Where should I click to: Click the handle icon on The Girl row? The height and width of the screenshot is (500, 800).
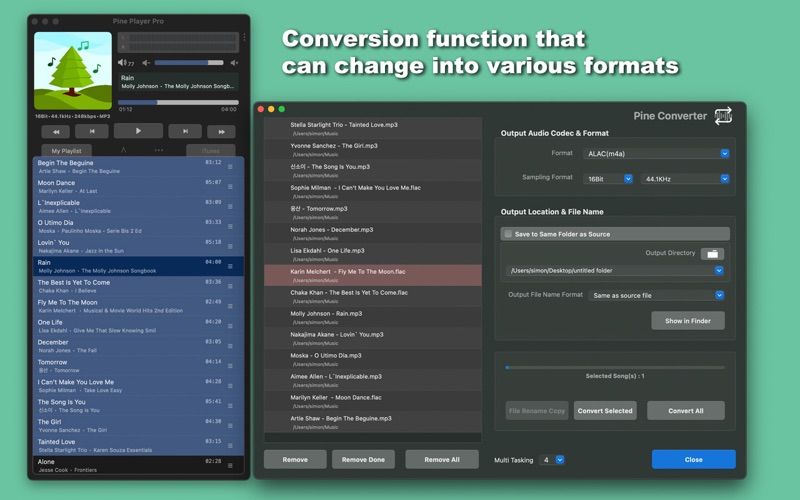[230, 426]
